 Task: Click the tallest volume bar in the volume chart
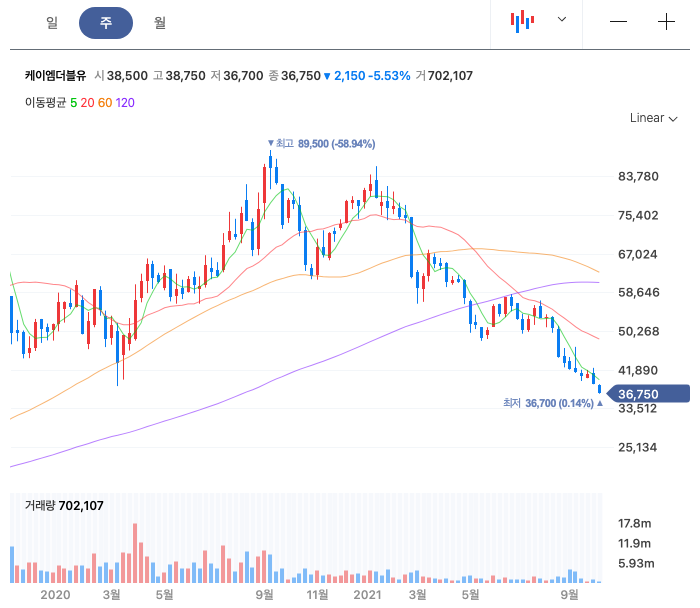[x=135, y=553]
